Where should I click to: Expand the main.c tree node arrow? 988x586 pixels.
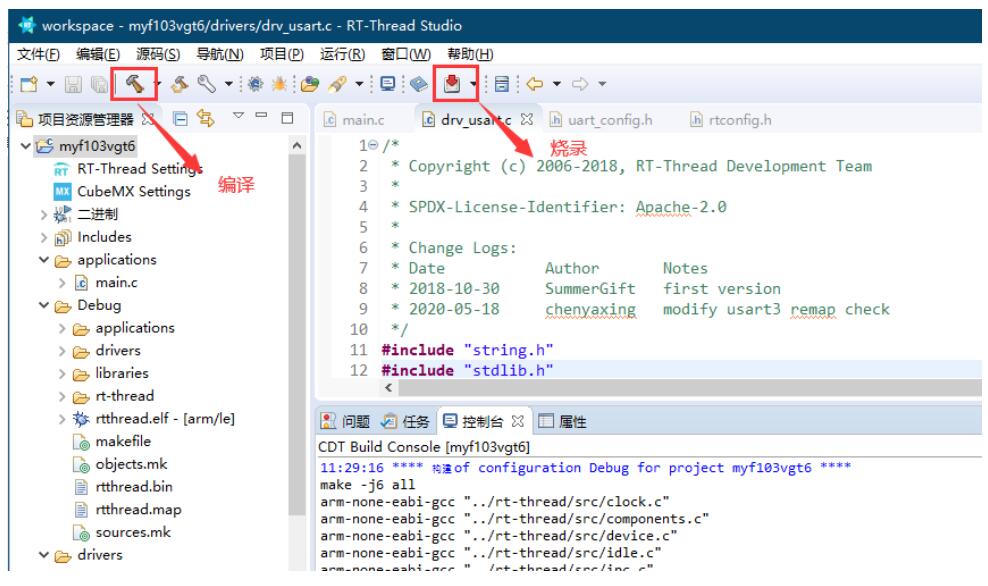[62, 283]
